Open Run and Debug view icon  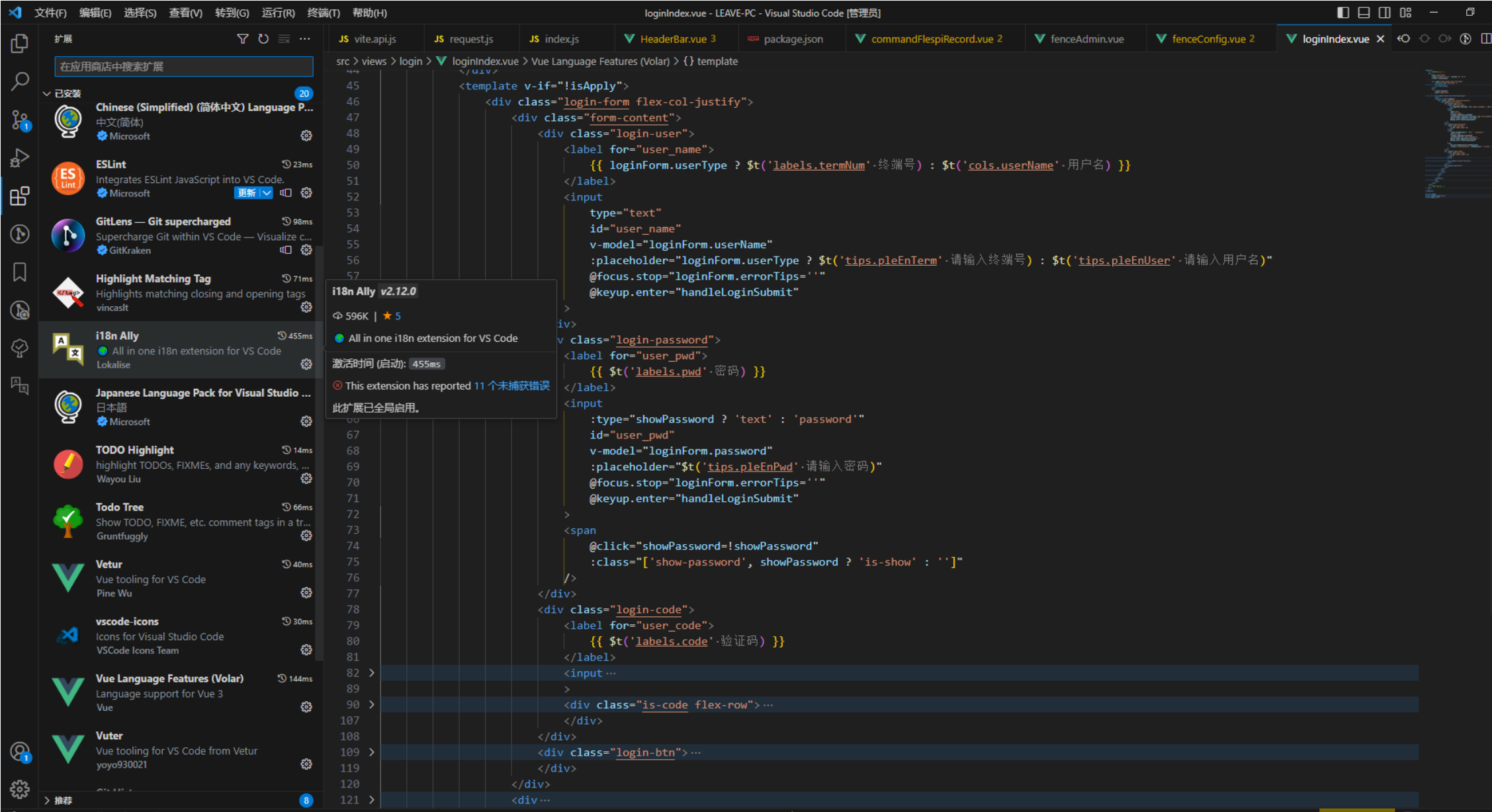(20, 157)
